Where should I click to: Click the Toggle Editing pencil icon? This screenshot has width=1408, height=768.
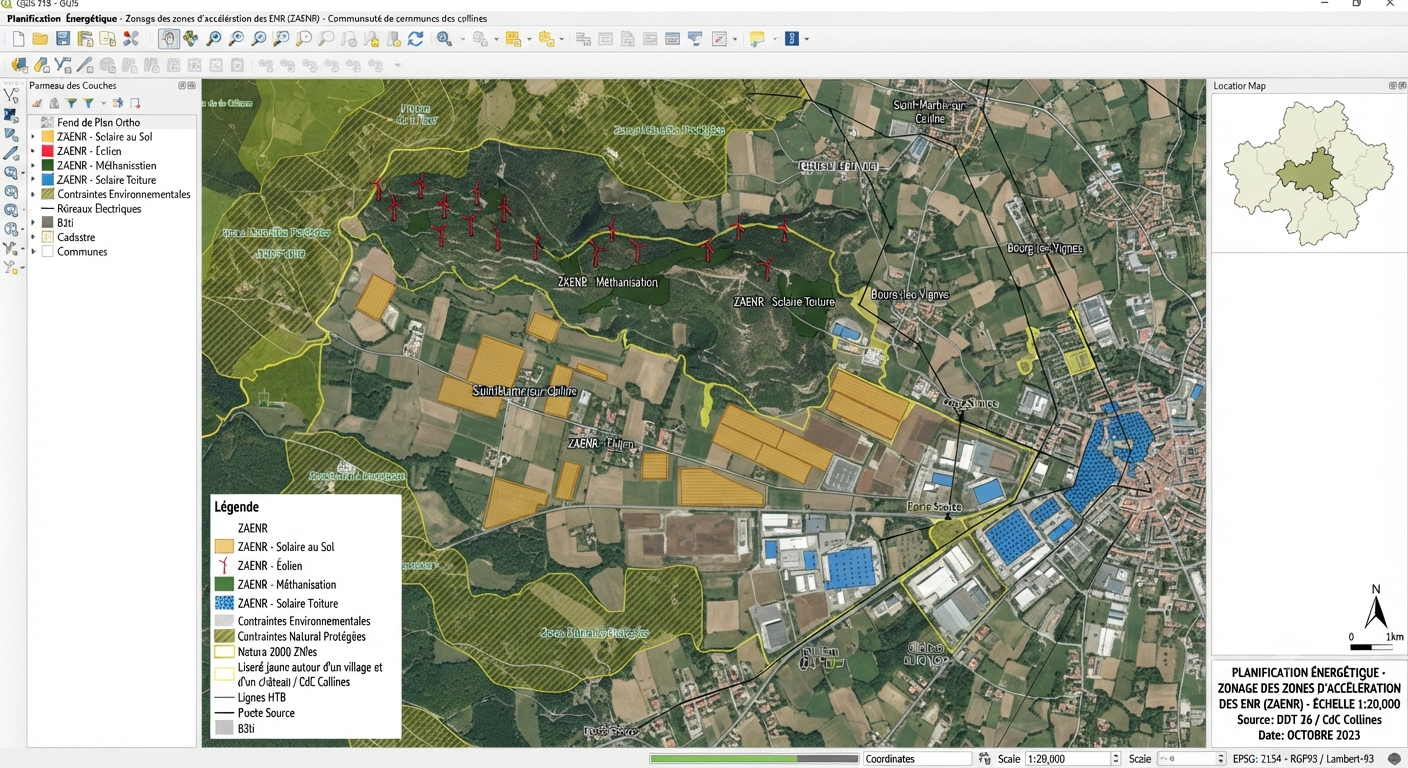point(41,65)
